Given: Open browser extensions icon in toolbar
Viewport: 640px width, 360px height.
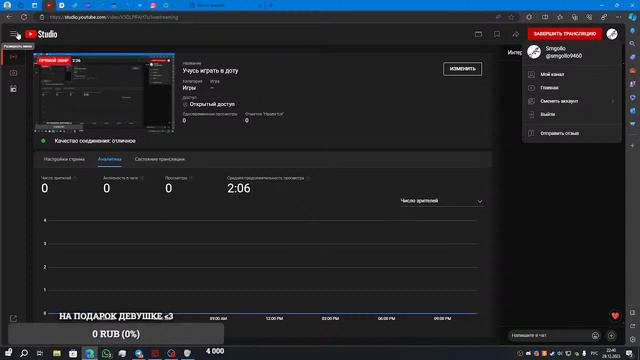Looking at the screenshot, I should [529, 17].
